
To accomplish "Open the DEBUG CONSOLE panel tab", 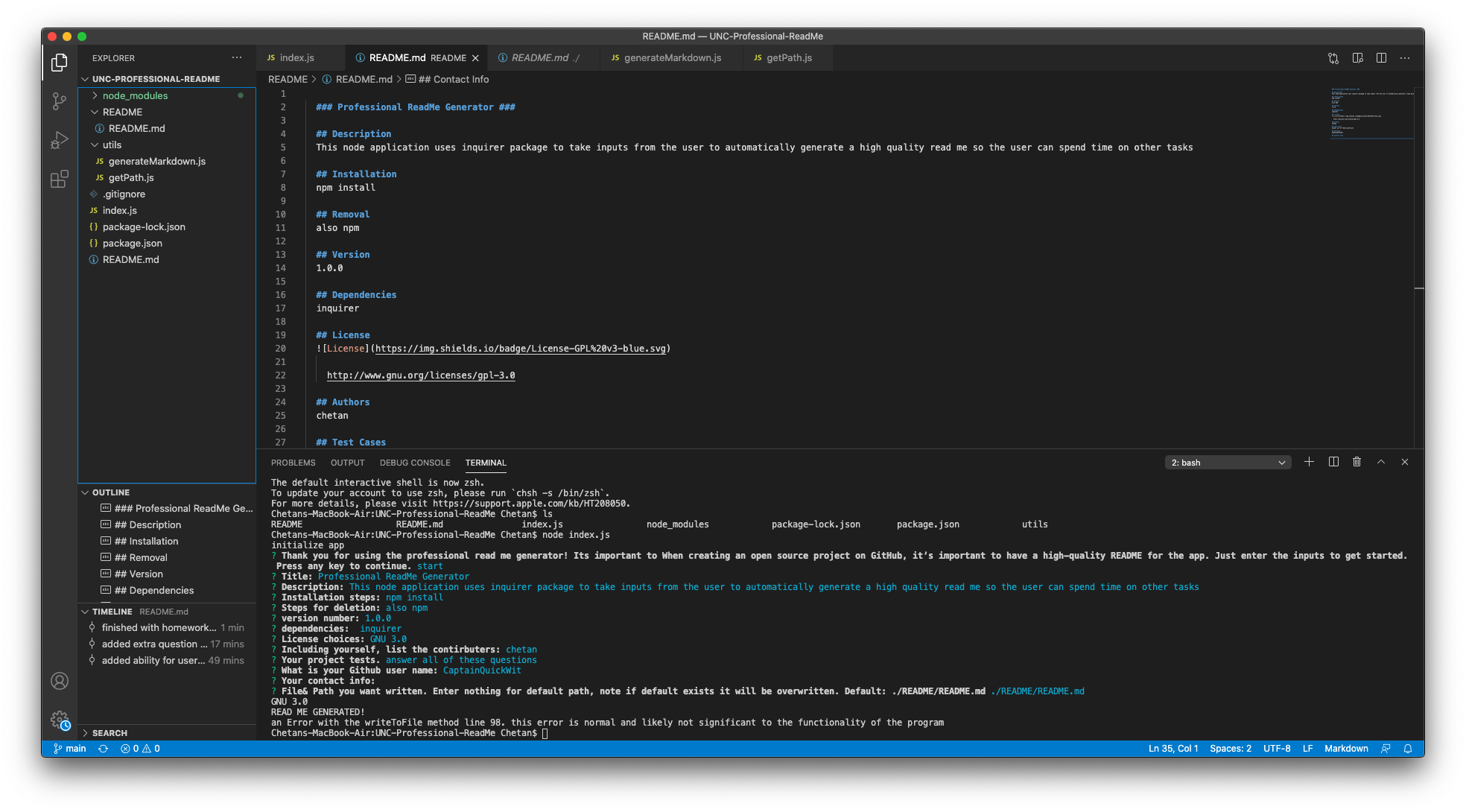I will 415,463.
